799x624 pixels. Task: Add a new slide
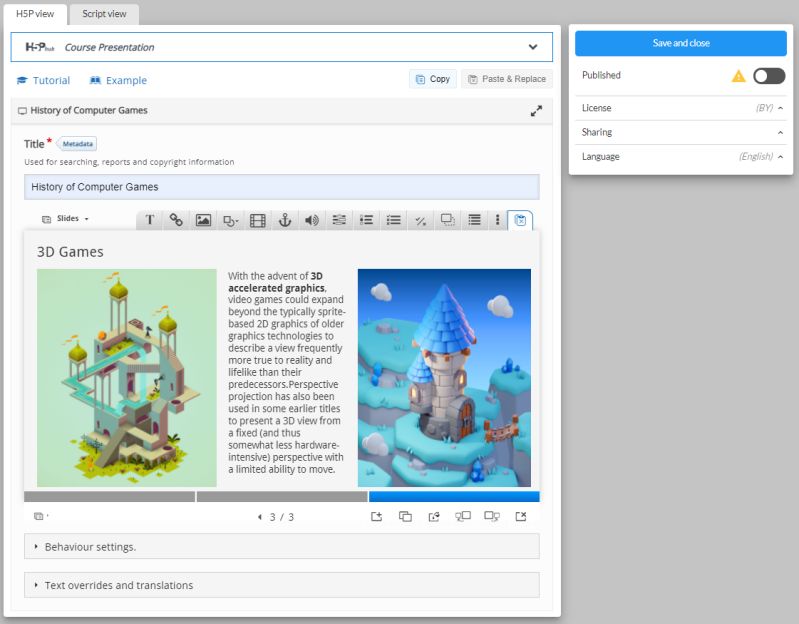click(377, 517)
